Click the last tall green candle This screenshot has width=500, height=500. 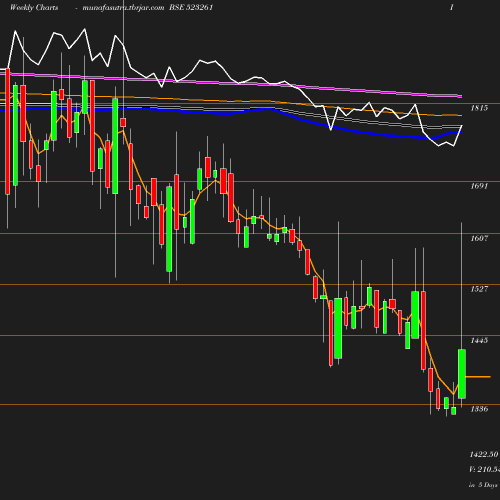(x=462, y=374)
